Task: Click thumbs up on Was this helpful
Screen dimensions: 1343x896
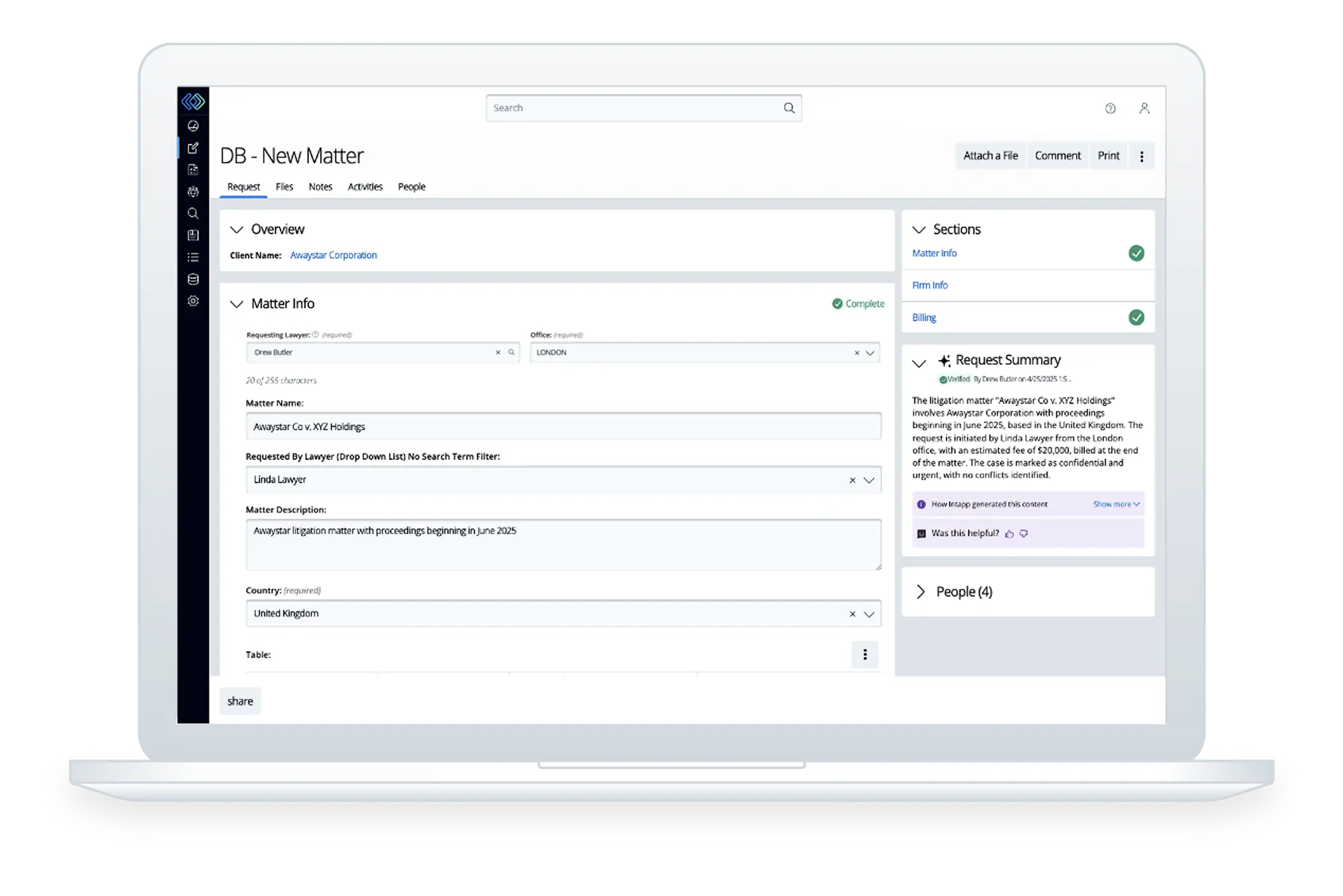Action: pos(1009,534)
